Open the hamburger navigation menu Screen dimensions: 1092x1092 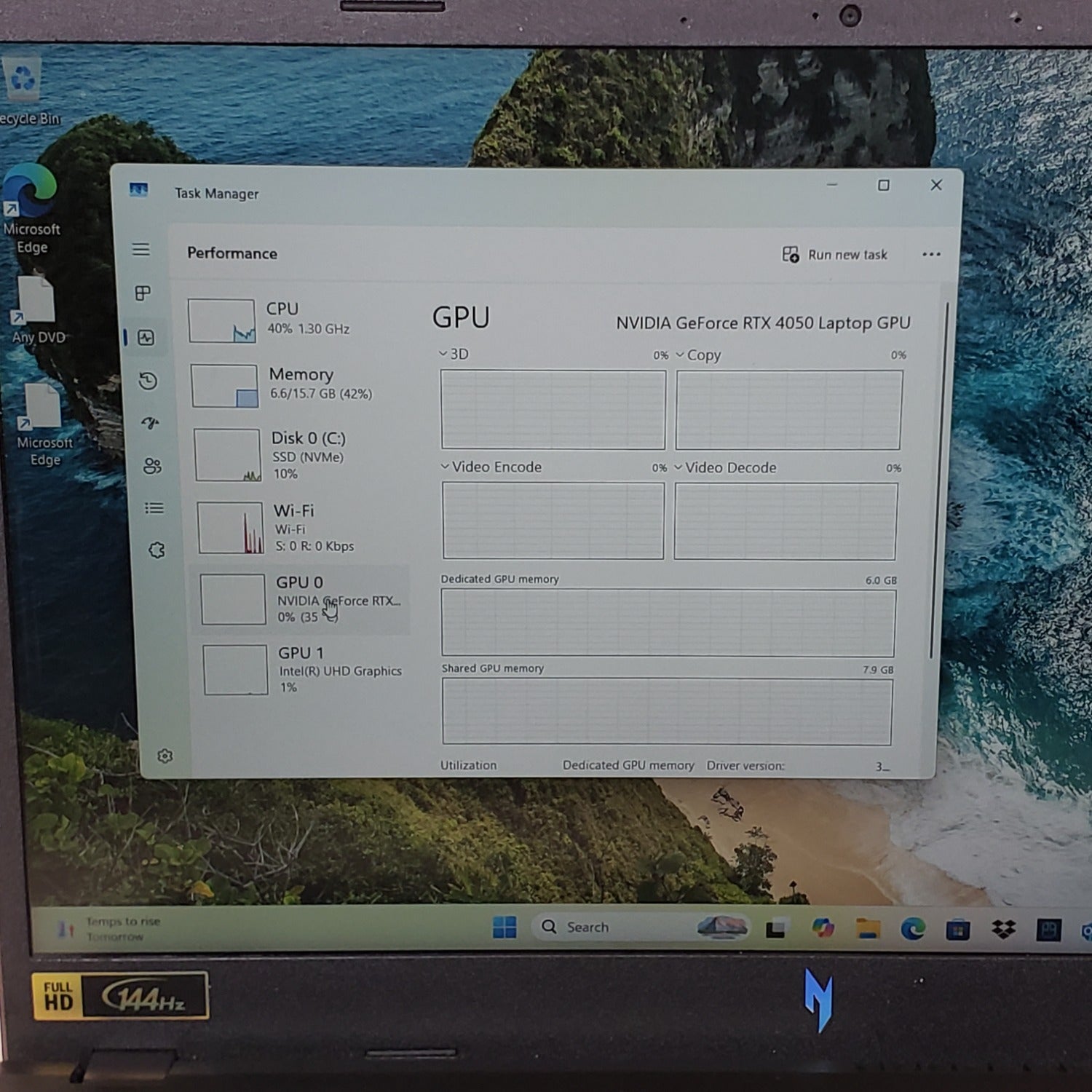[141, 250]
